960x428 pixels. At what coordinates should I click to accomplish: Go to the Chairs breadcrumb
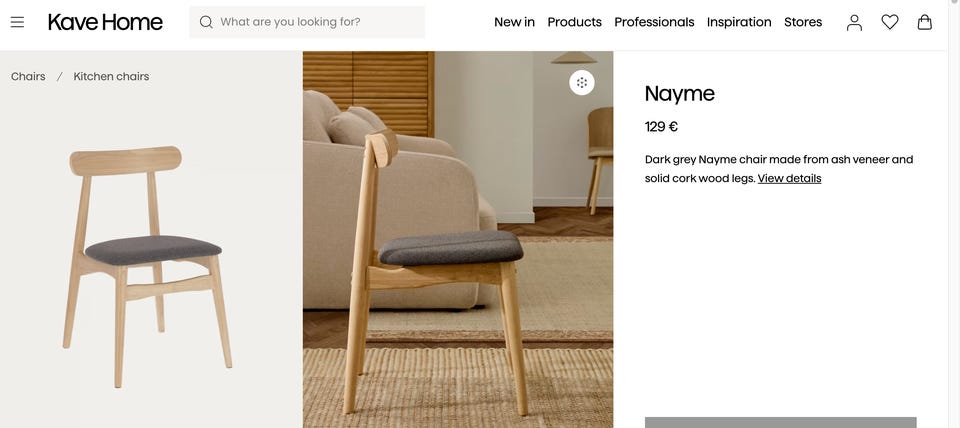click(28, 77)
